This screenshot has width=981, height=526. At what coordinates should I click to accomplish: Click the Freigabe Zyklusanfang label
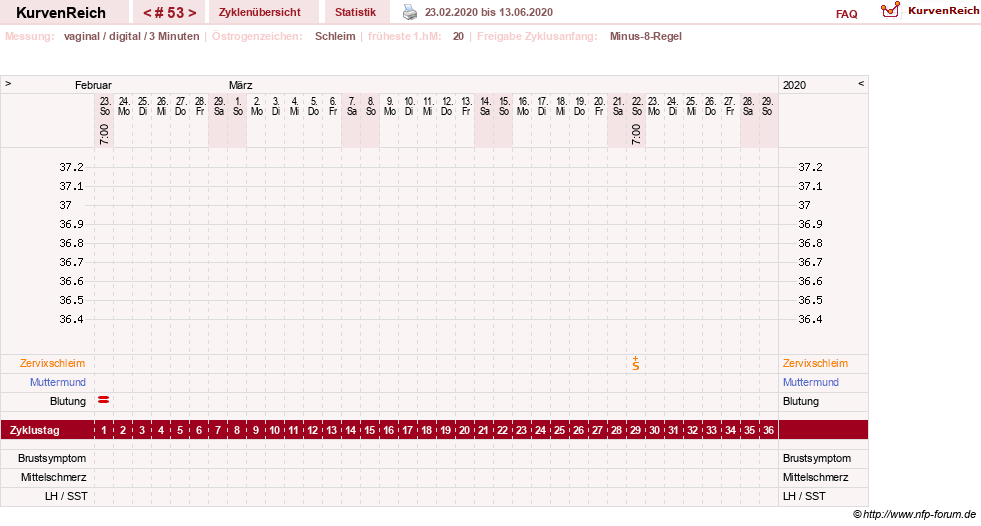coord(537,36)
